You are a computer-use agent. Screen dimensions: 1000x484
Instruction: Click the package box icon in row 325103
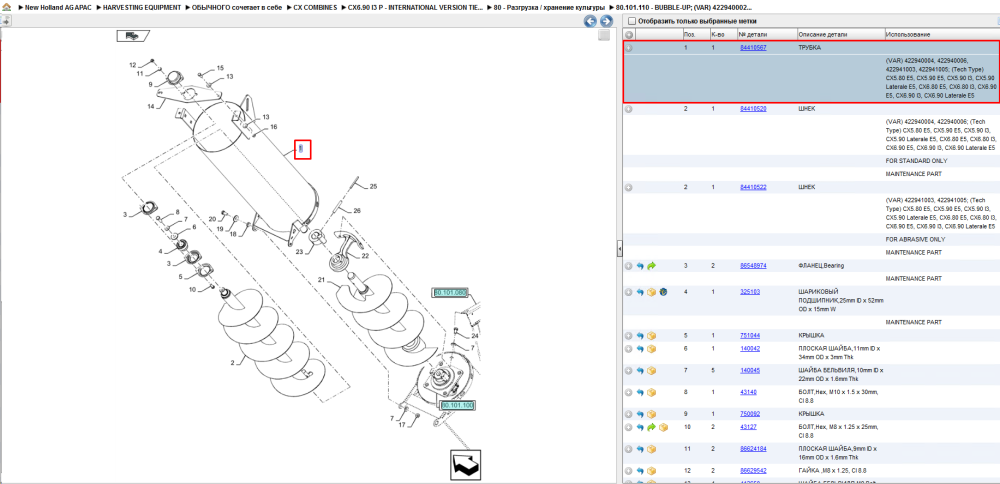point(651,291)
